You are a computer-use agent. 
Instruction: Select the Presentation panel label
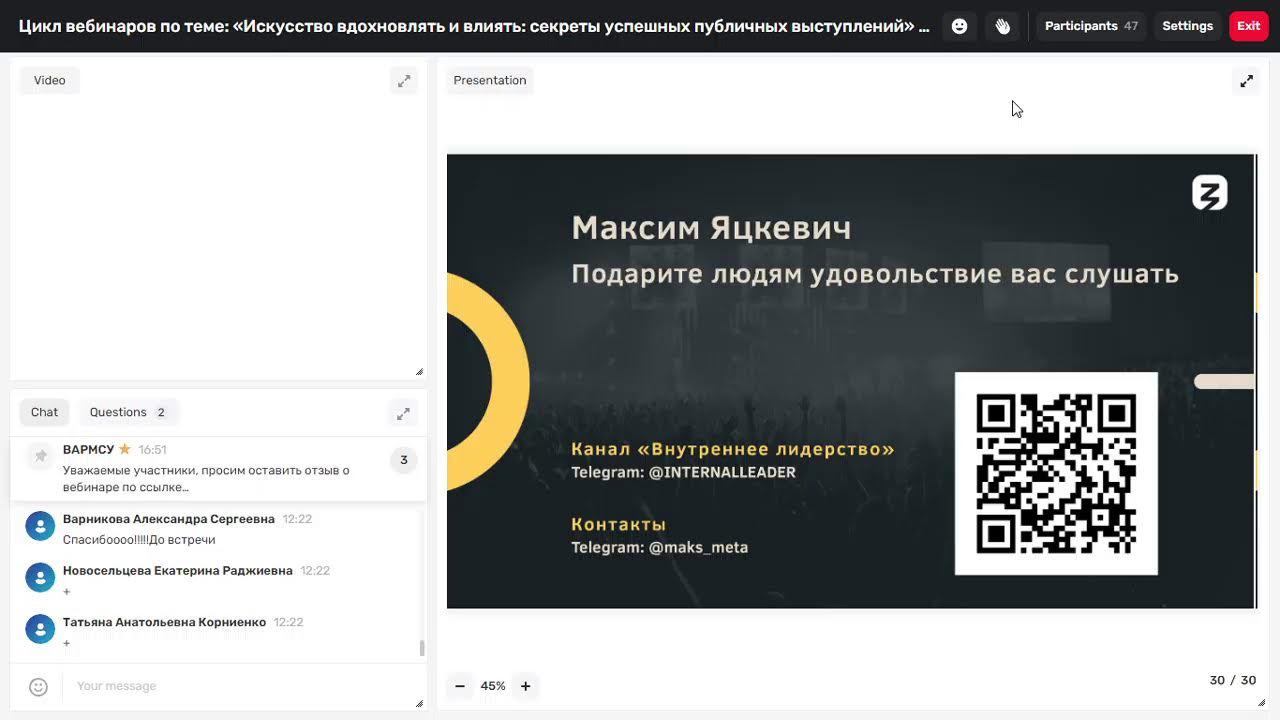pyautogui.click(x=489, y=80)
